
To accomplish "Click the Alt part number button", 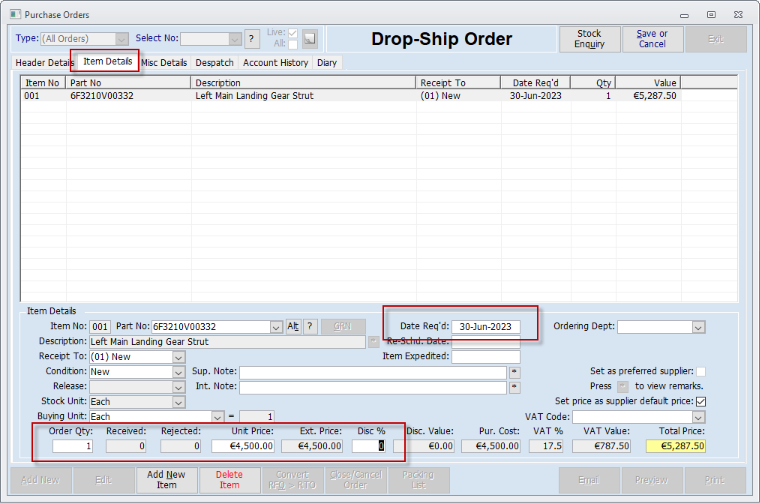I will (293, 327).
